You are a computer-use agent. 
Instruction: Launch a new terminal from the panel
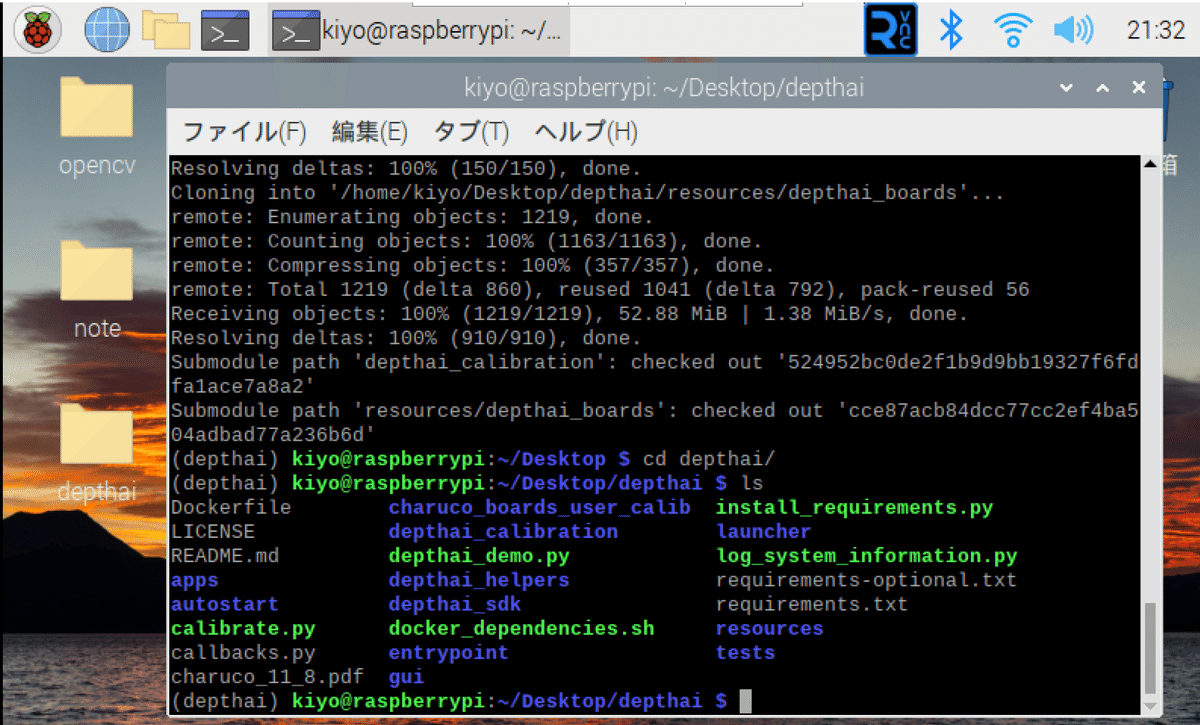coord(225,30)
